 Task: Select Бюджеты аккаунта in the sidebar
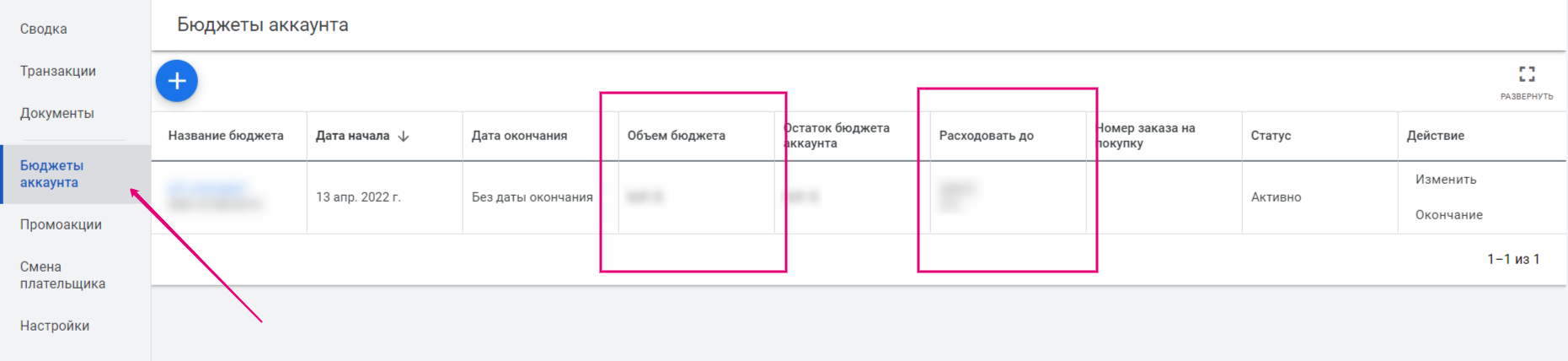coord(52,174)
